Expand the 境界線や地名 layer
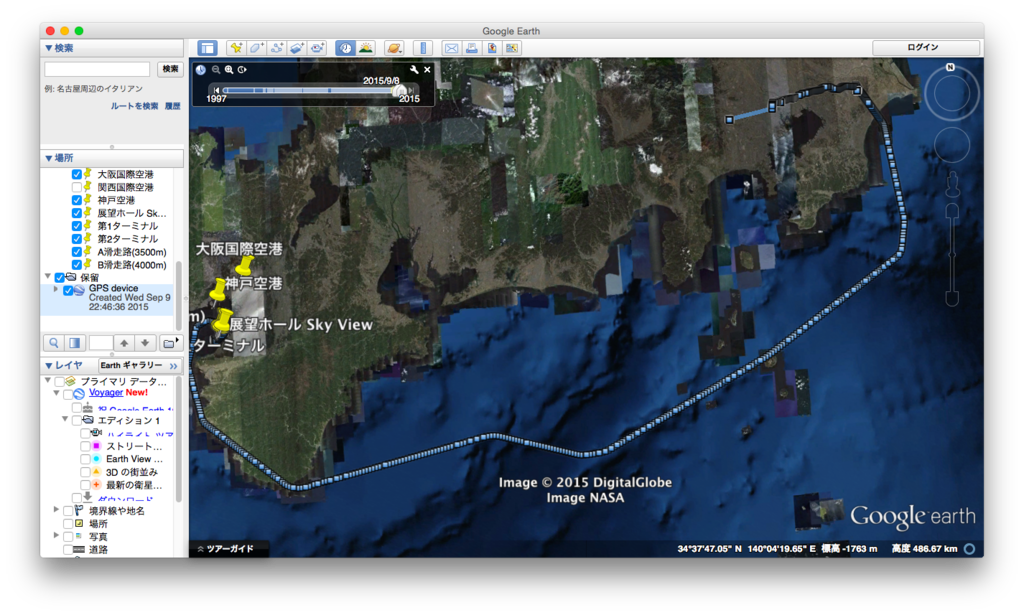 click(56, 510)
